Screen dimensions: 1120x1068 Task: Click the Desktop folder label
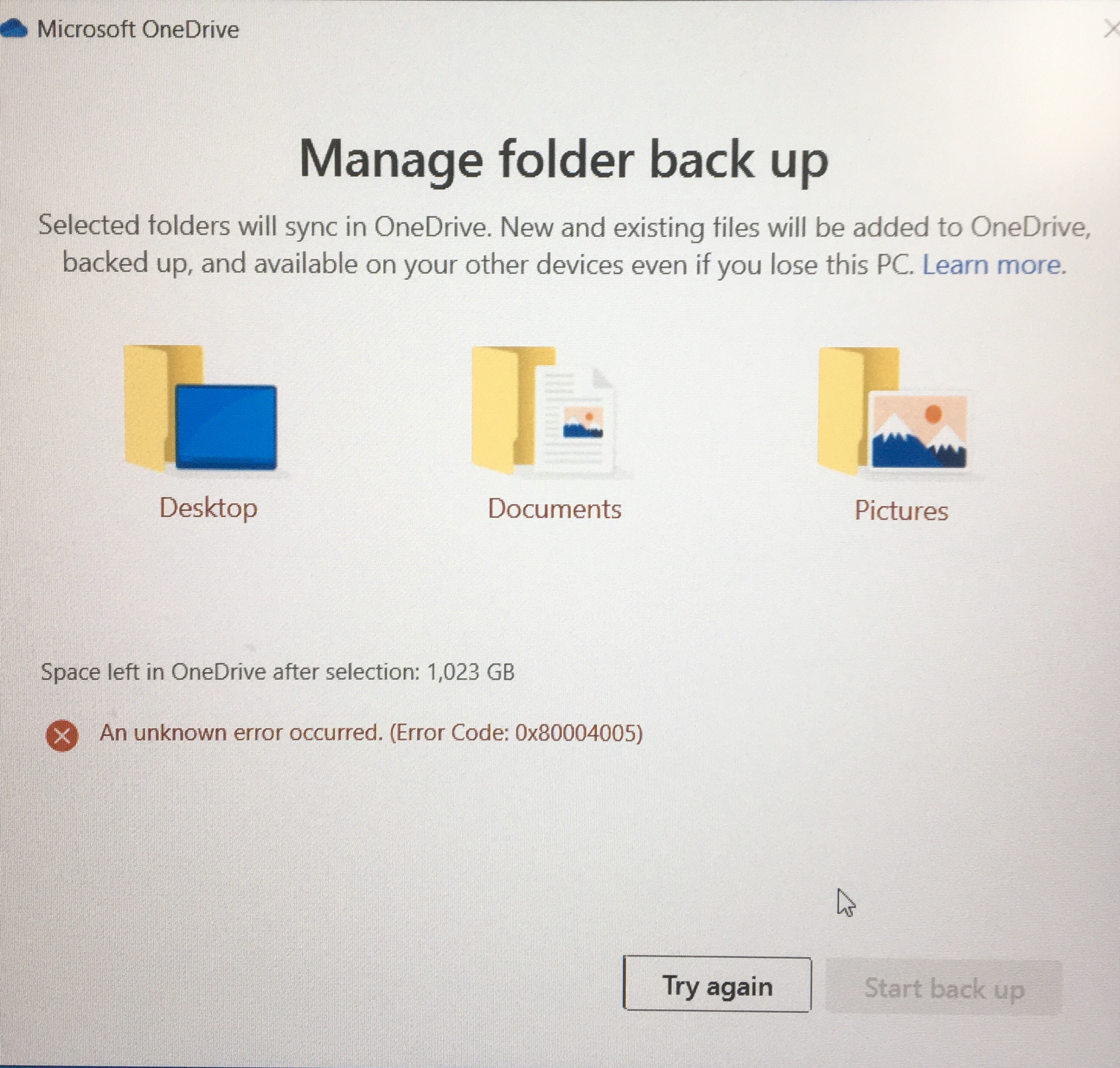click(208, 508)
